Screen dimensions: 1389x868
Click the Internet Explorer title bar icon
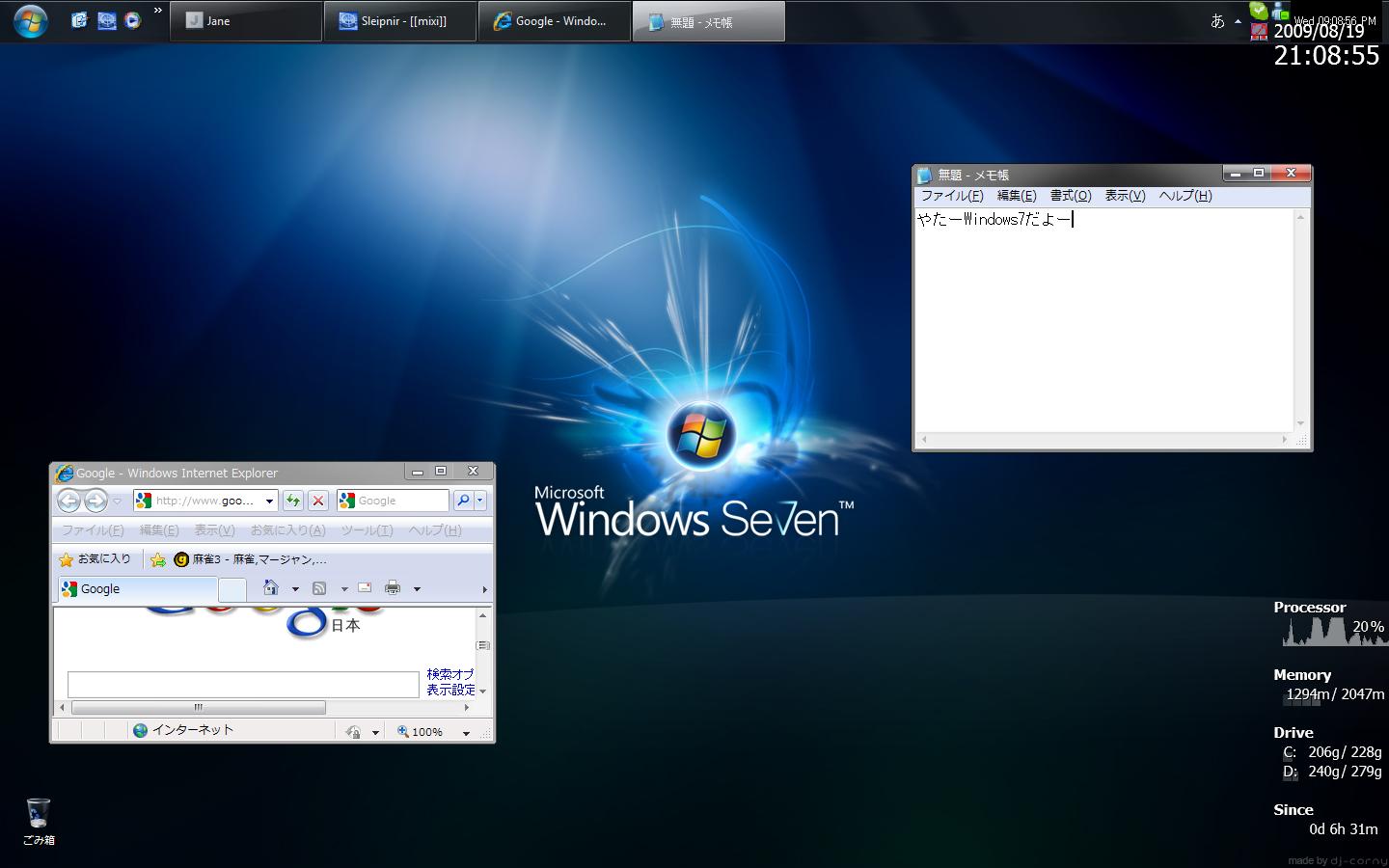tap(65, 473)
